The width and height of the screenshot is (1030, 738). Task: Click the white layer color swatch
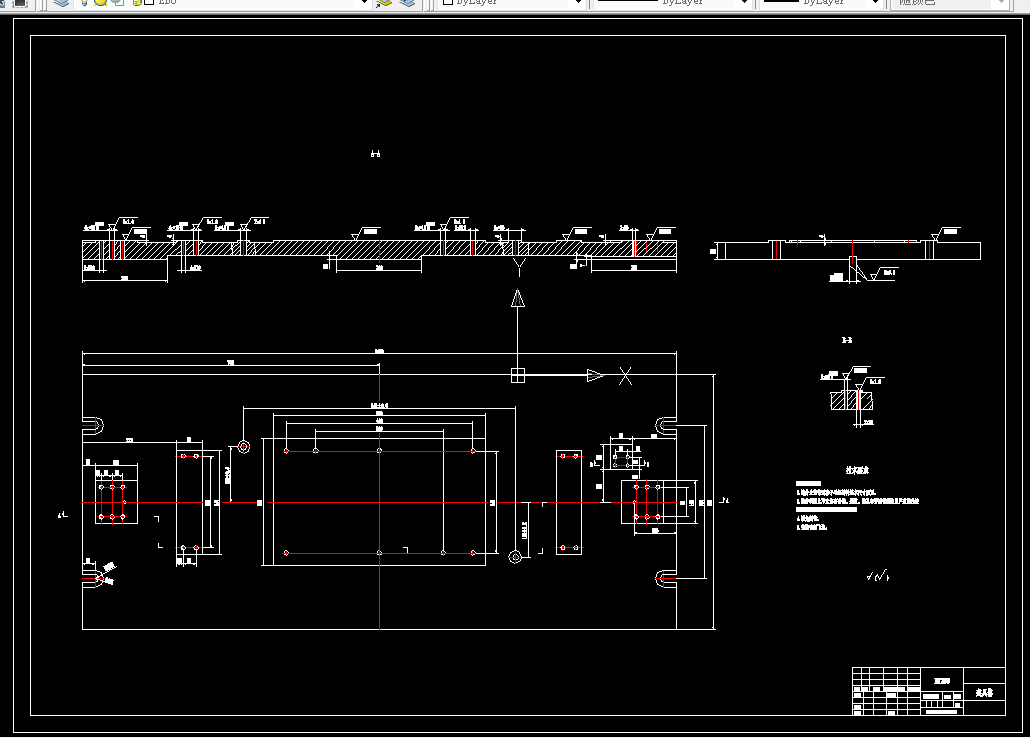click(149, 3)
